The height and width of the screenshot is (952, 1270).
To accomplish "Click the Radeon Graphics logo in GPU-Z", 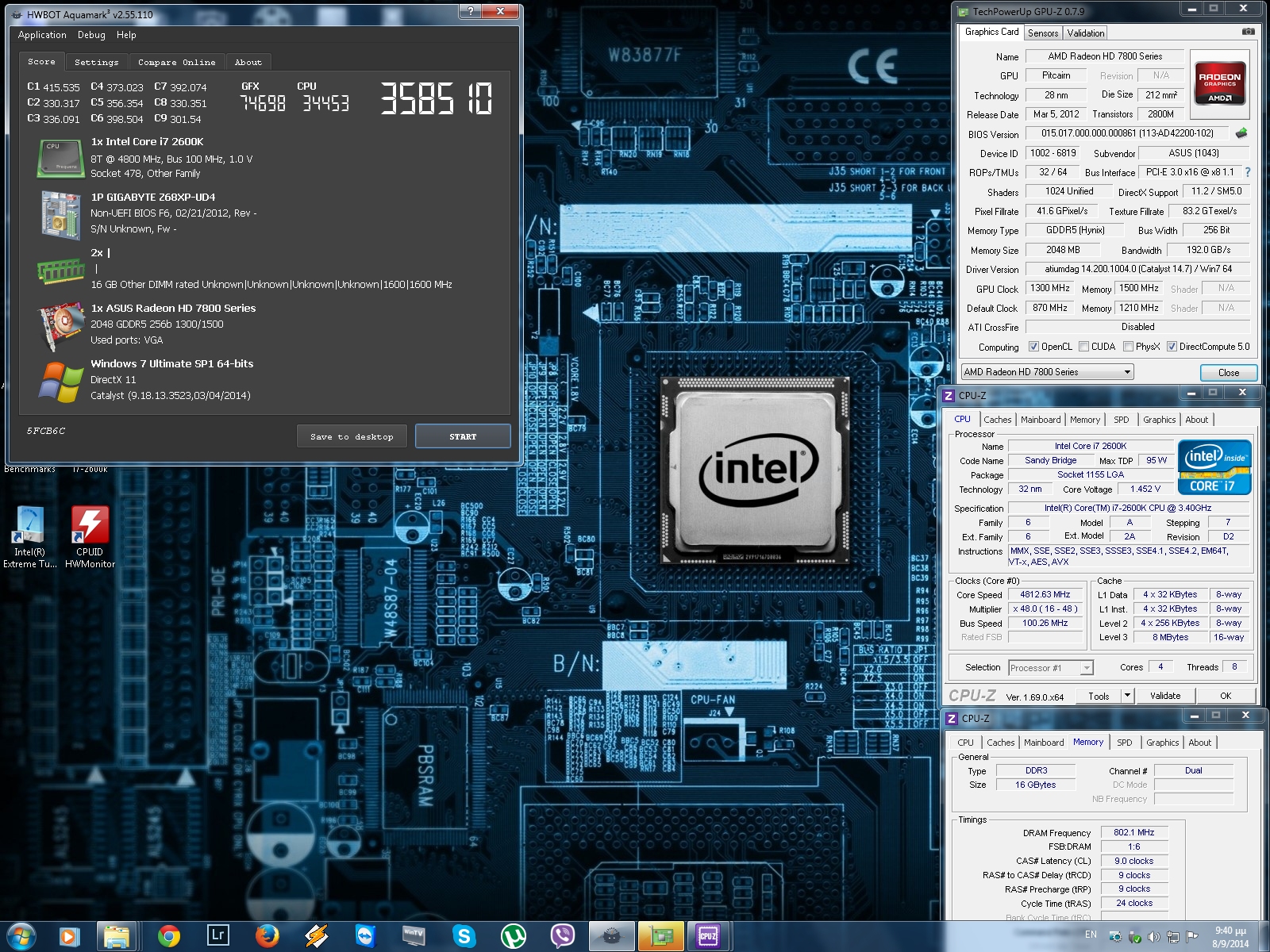I will point(1220,83).
